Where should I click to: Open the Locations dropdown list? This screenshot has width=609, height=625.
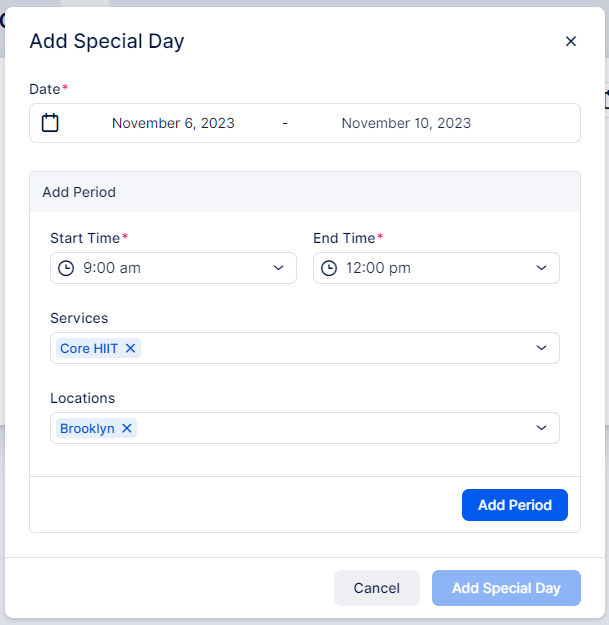pos(541,428)
